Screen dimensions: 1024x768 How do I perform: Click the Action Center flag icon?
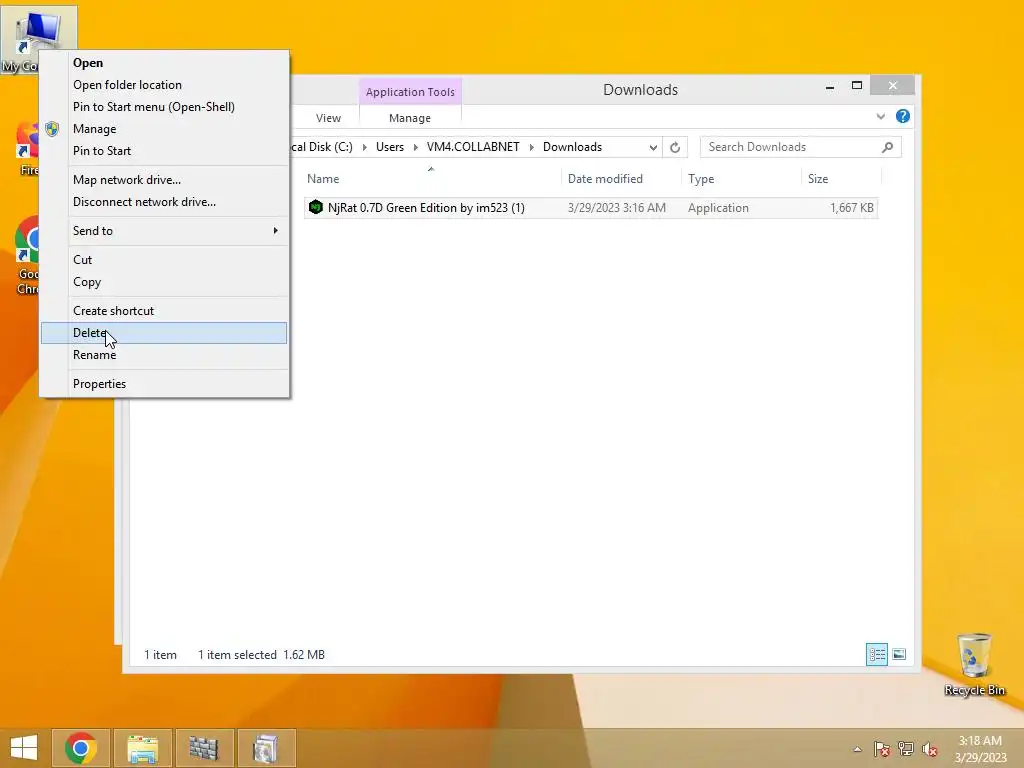882,749
